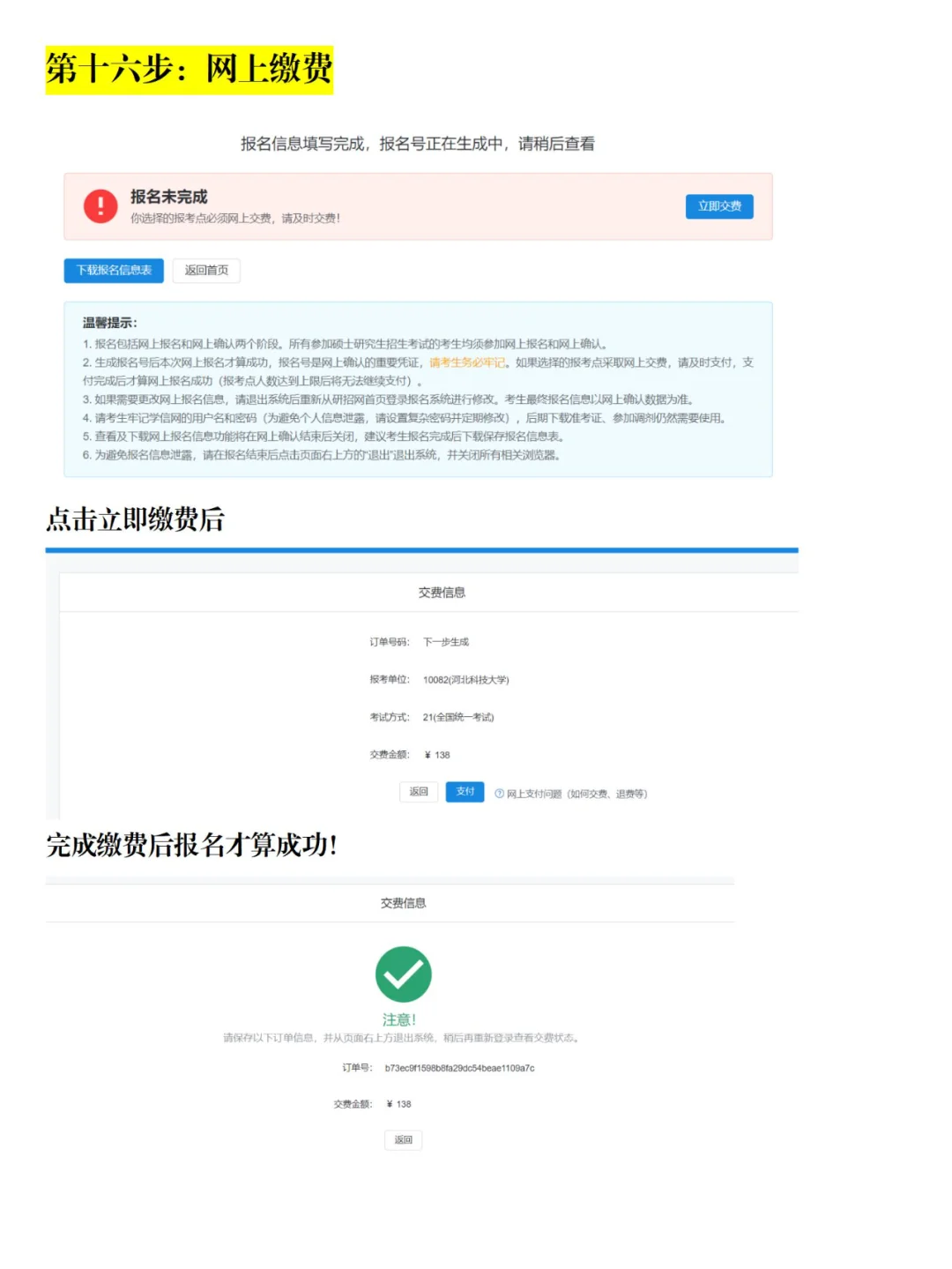Click the blue 支付 button

point(465,792)
